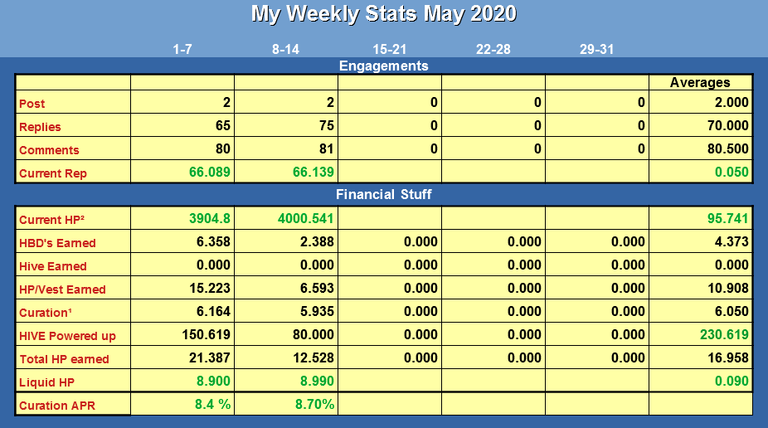The image size is (768, 428).
Task: Select the "HBD's Earned" row label
Action: point(57,243)
